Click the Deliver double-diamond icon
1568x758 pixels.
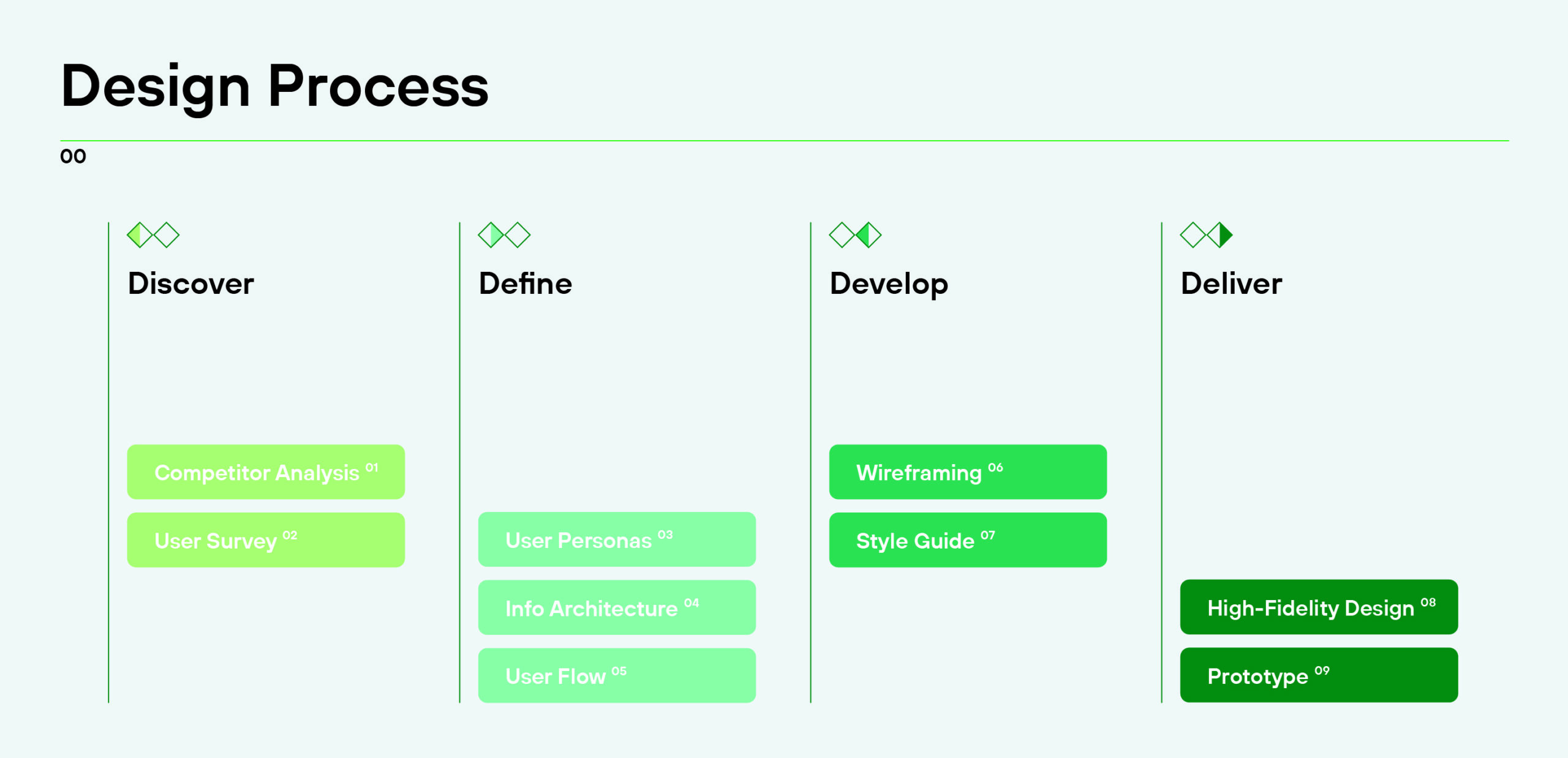click(x=1206, y=235)
